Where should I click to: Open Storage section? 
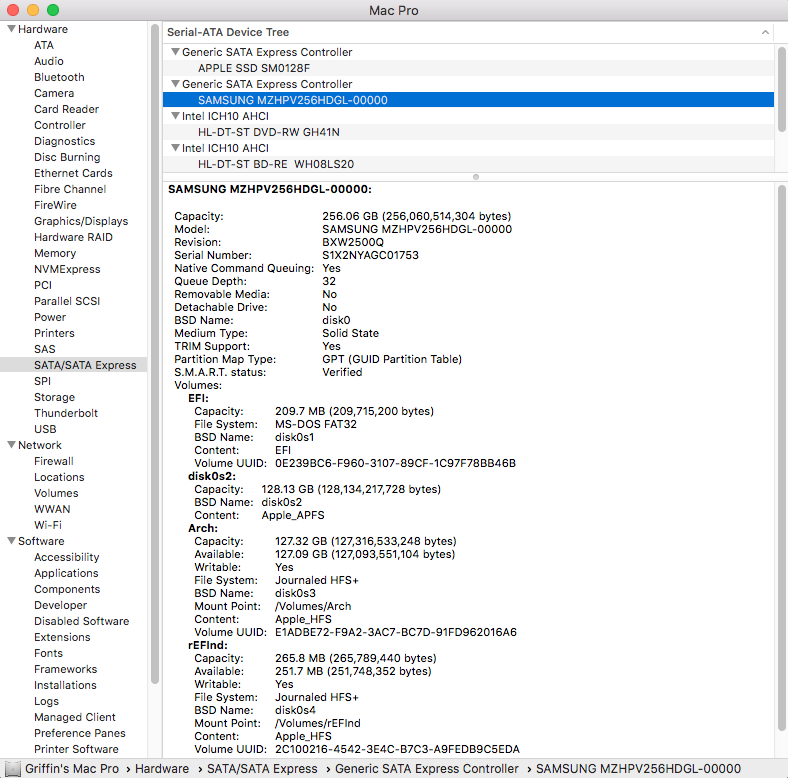tap(54, 398)
